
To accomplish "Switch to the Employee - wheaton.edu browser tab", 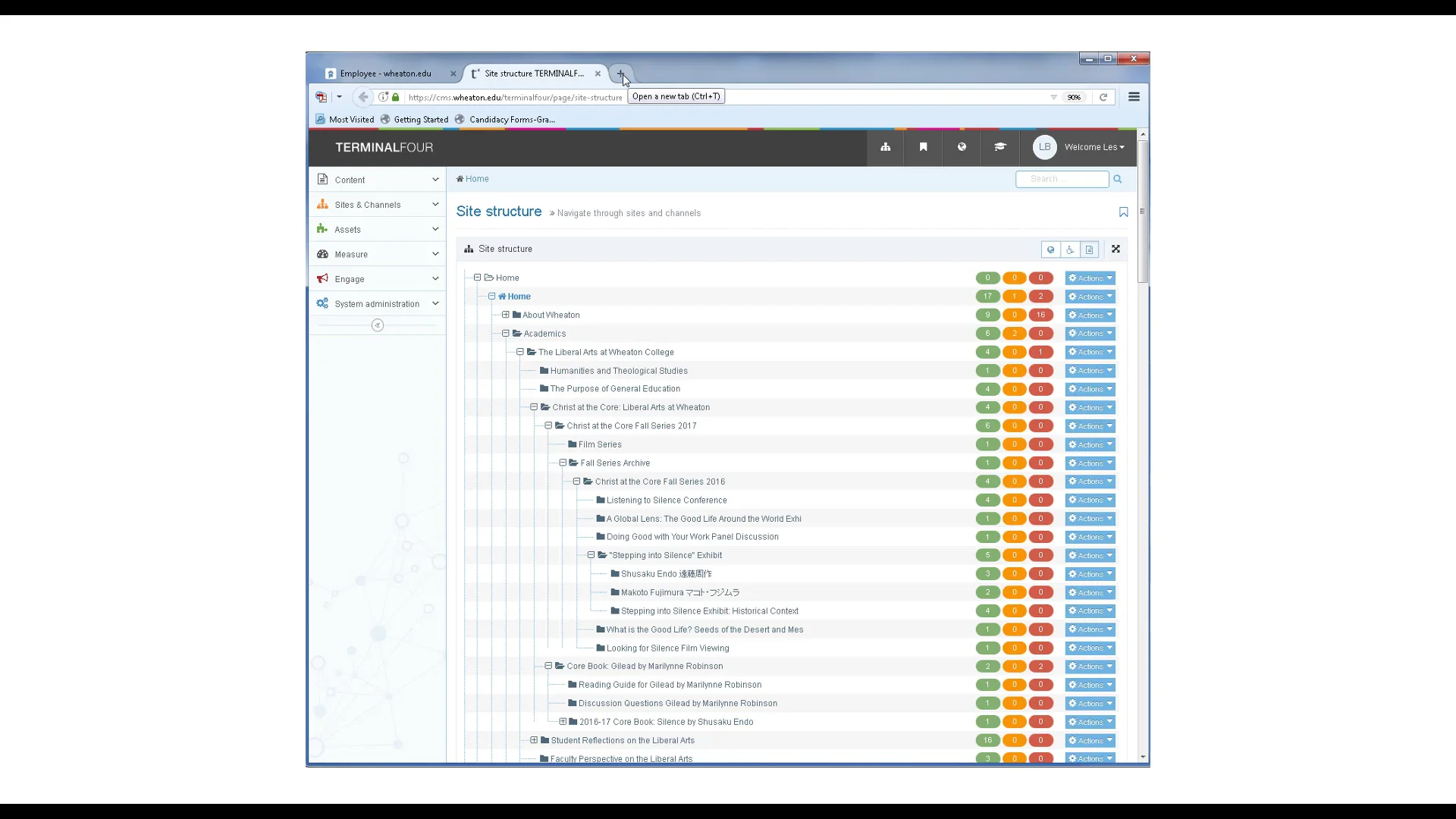I will click(388, 73).
